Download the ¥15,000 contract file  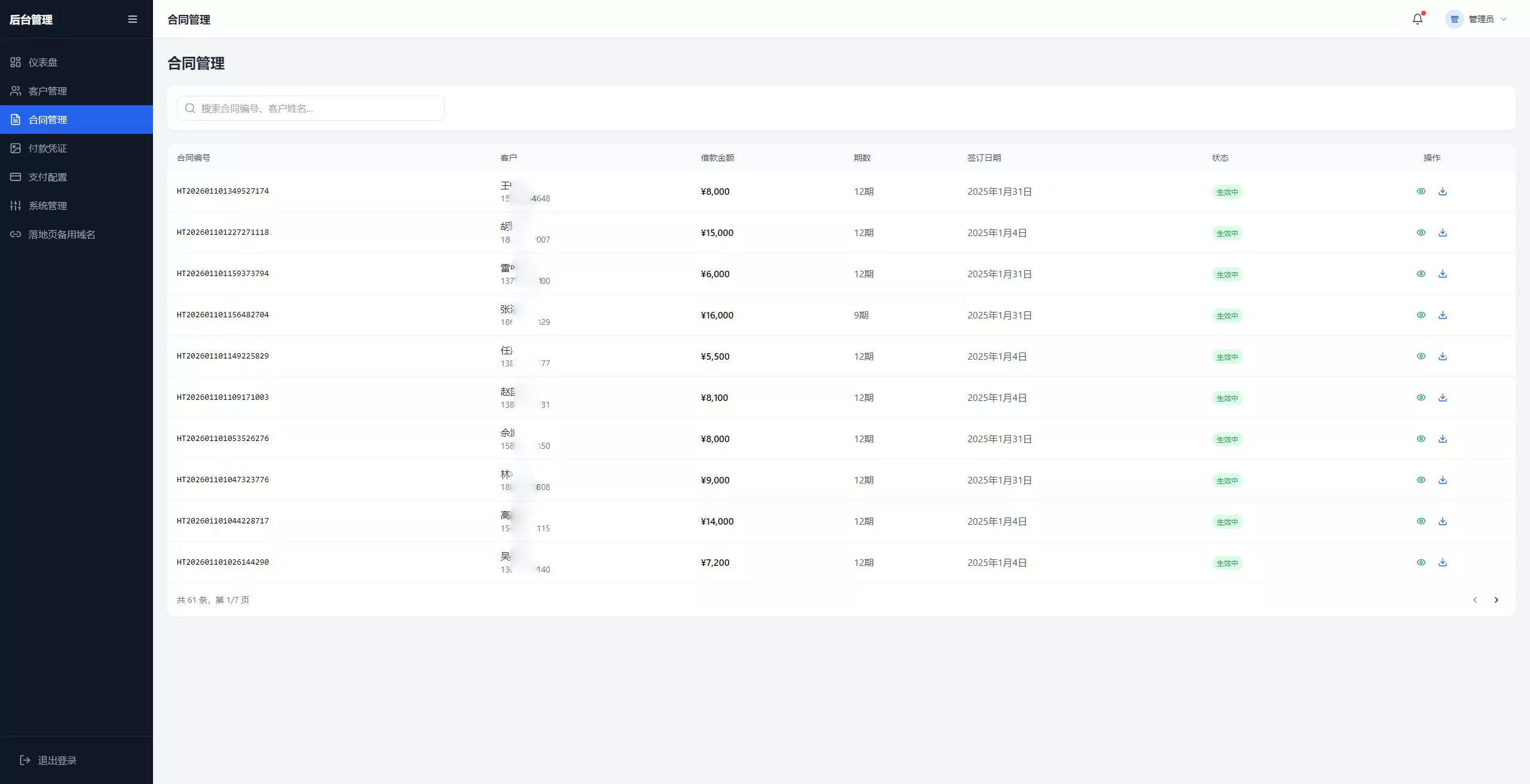coord(1442,232)
